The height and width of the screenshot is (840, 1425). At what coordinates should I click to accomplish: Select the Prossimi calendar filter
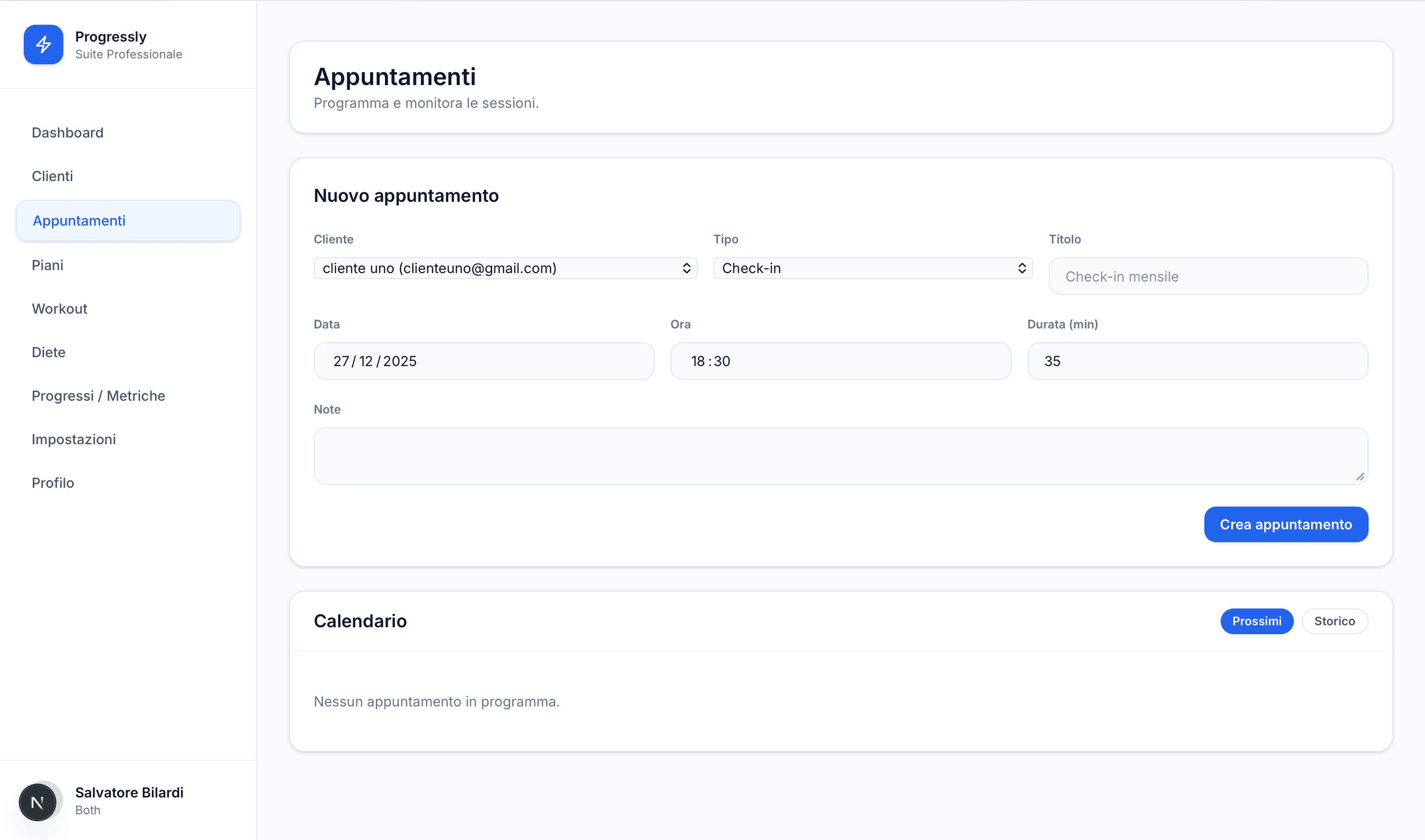pyautogui.click(x=1256, y=621)
